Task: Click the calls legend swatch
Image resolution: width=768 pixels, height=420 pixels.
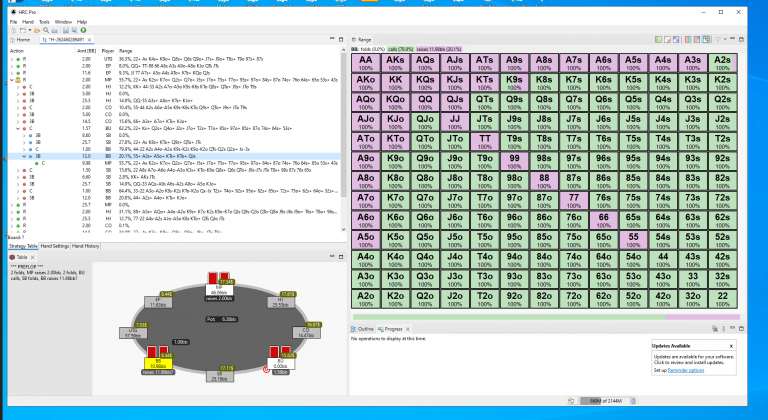Action: [x=400, y=49]
